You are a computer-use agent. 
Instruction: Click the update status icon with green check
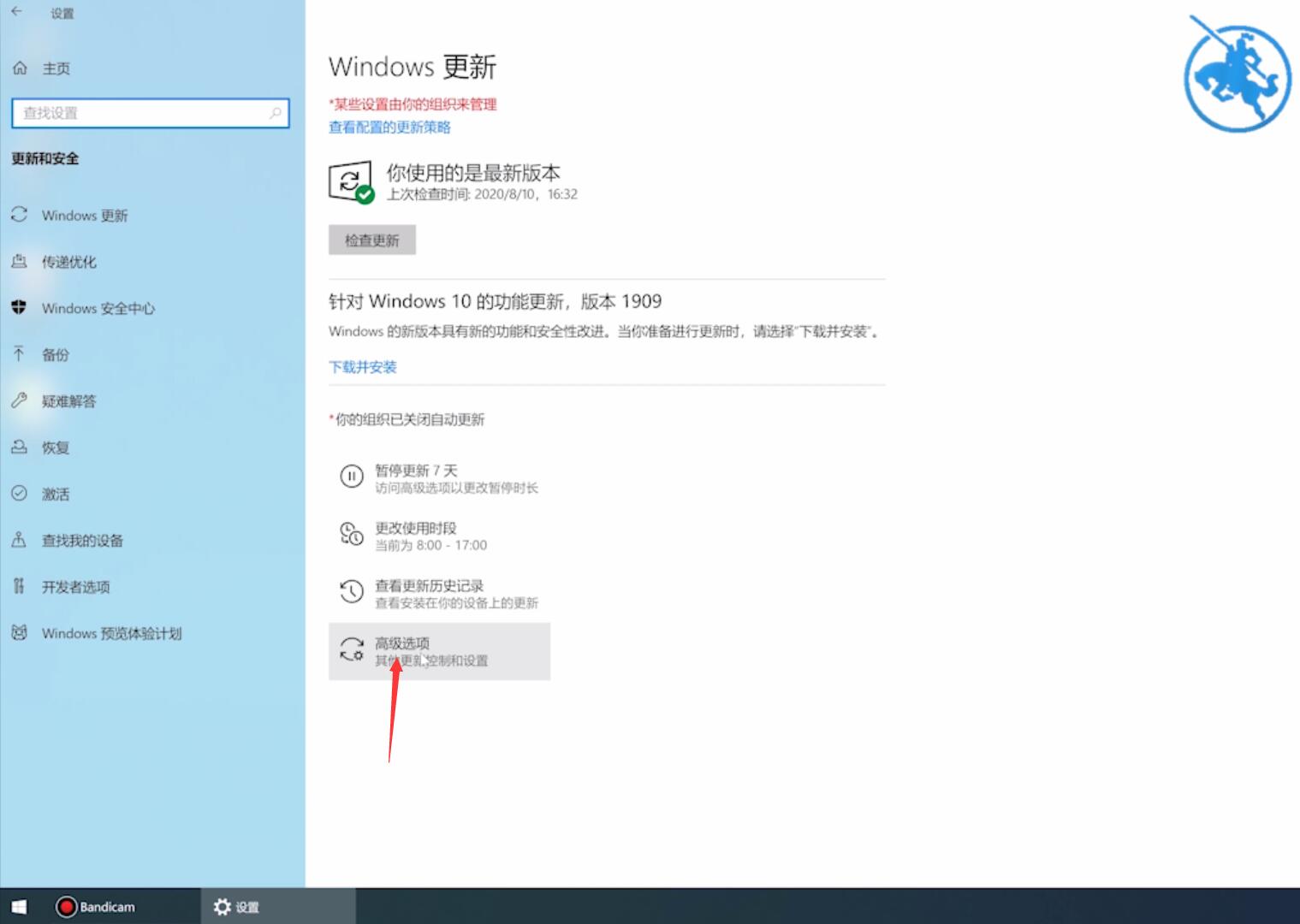tap(351, 182)
